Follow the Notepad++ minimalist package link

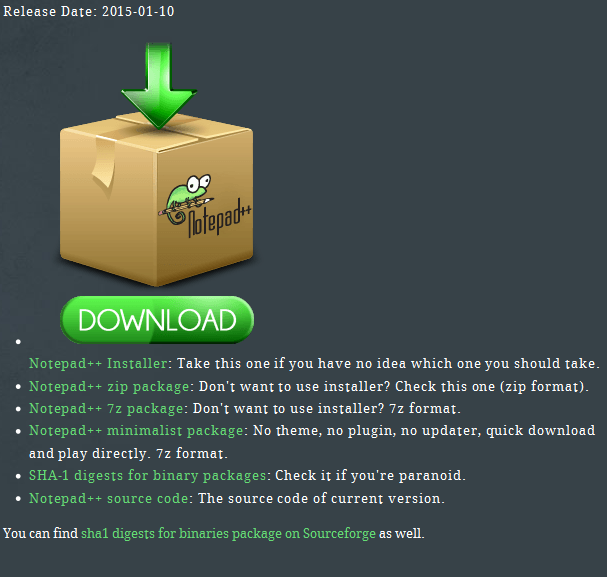pyautogui.click(x=136, y=431)
